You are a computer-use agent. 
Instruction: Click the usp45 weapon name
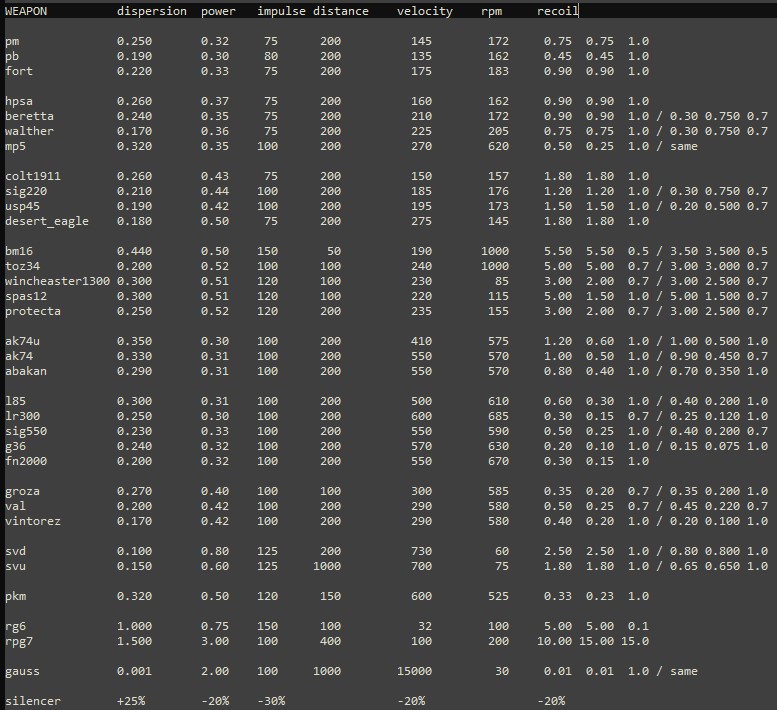click(22, 207)
